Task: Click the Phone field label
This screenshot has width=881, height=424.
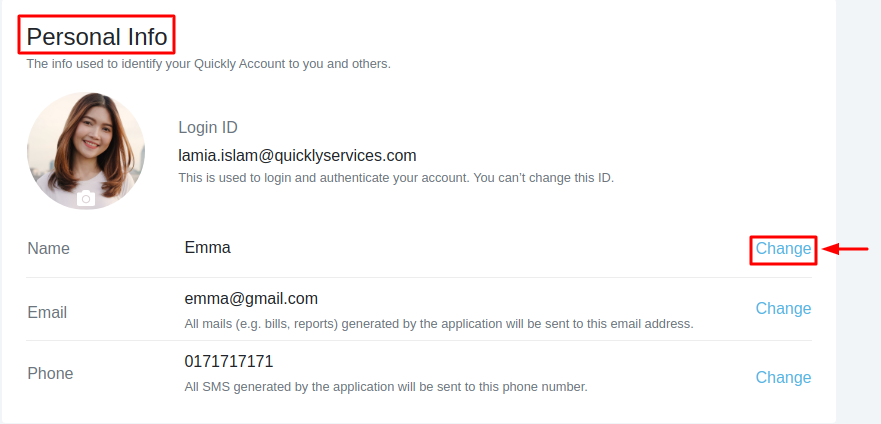Action: pos(50,373)
